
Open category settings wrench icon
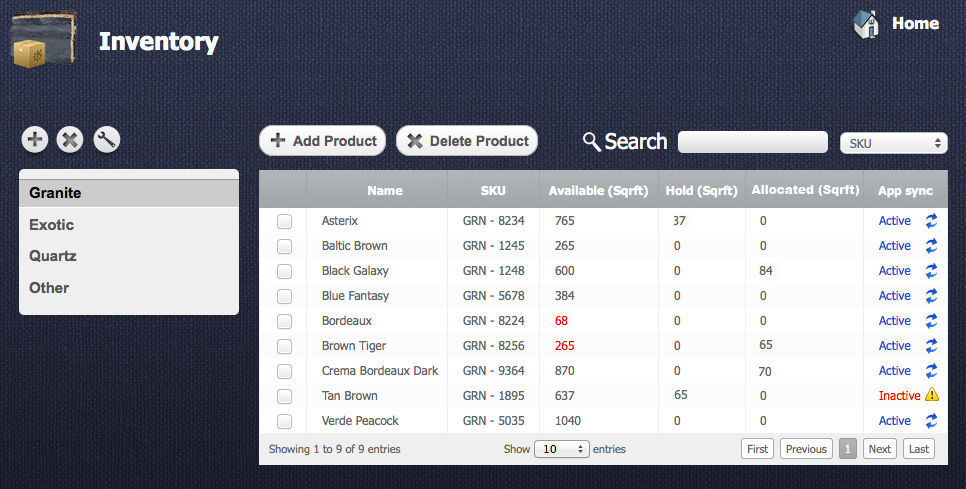pyautogui.click(x=106, y=140)
